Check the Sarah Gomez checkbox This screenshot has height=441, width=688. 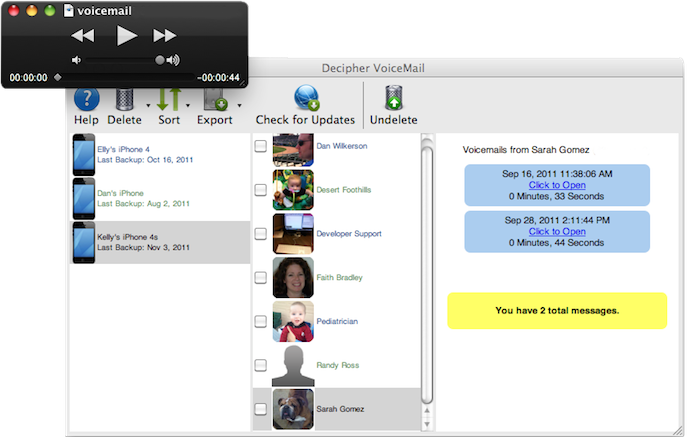tap(261, 409)
